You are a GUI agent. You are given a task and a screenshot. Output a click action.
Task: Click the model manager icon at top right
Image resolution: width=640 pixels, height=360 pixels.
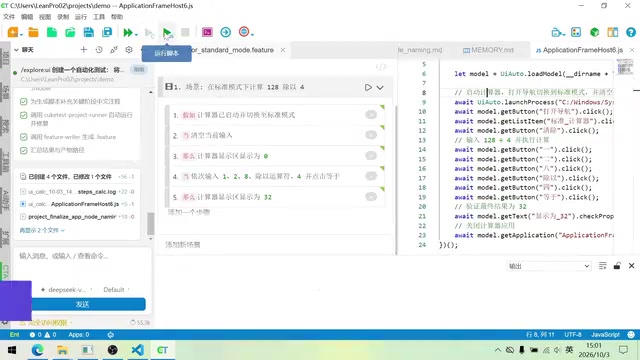[556, 32]
